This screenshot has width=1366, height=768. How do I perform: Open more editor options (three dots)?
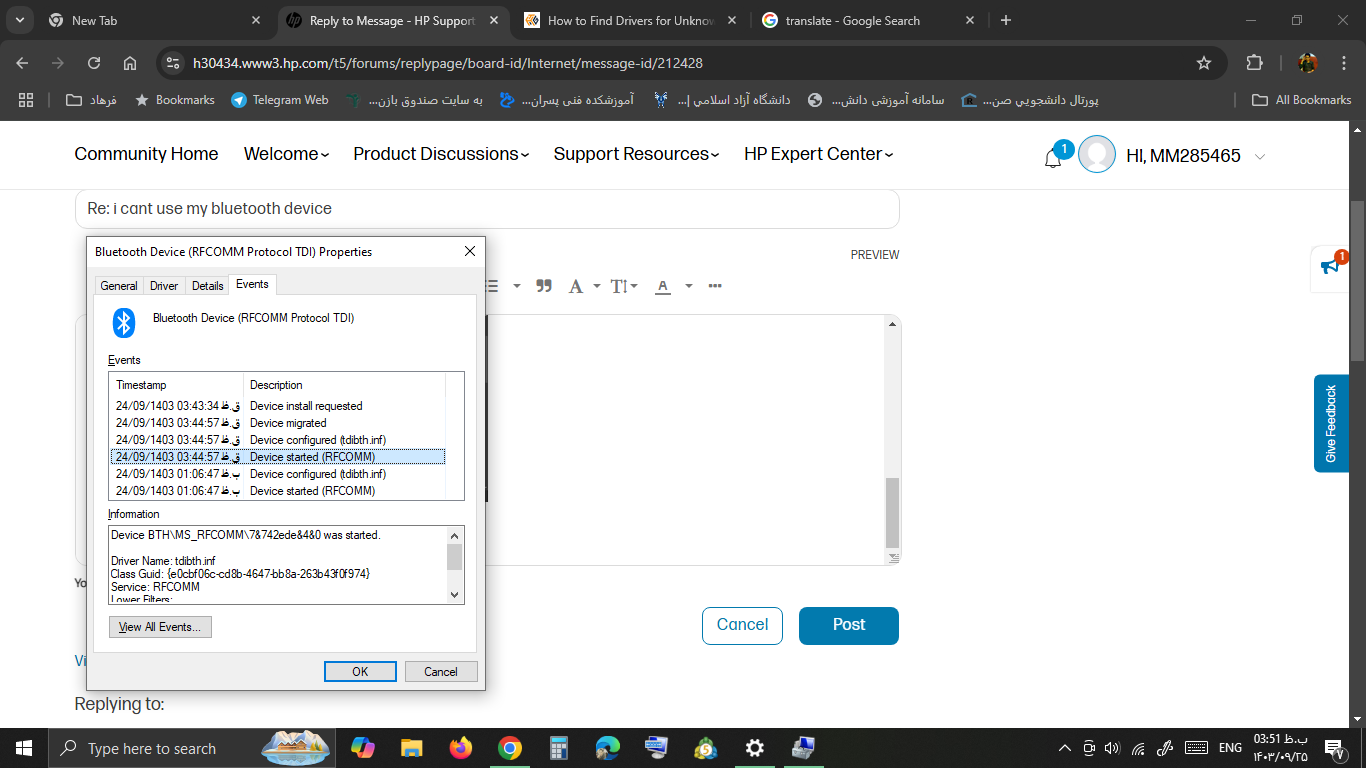[715, 286]
